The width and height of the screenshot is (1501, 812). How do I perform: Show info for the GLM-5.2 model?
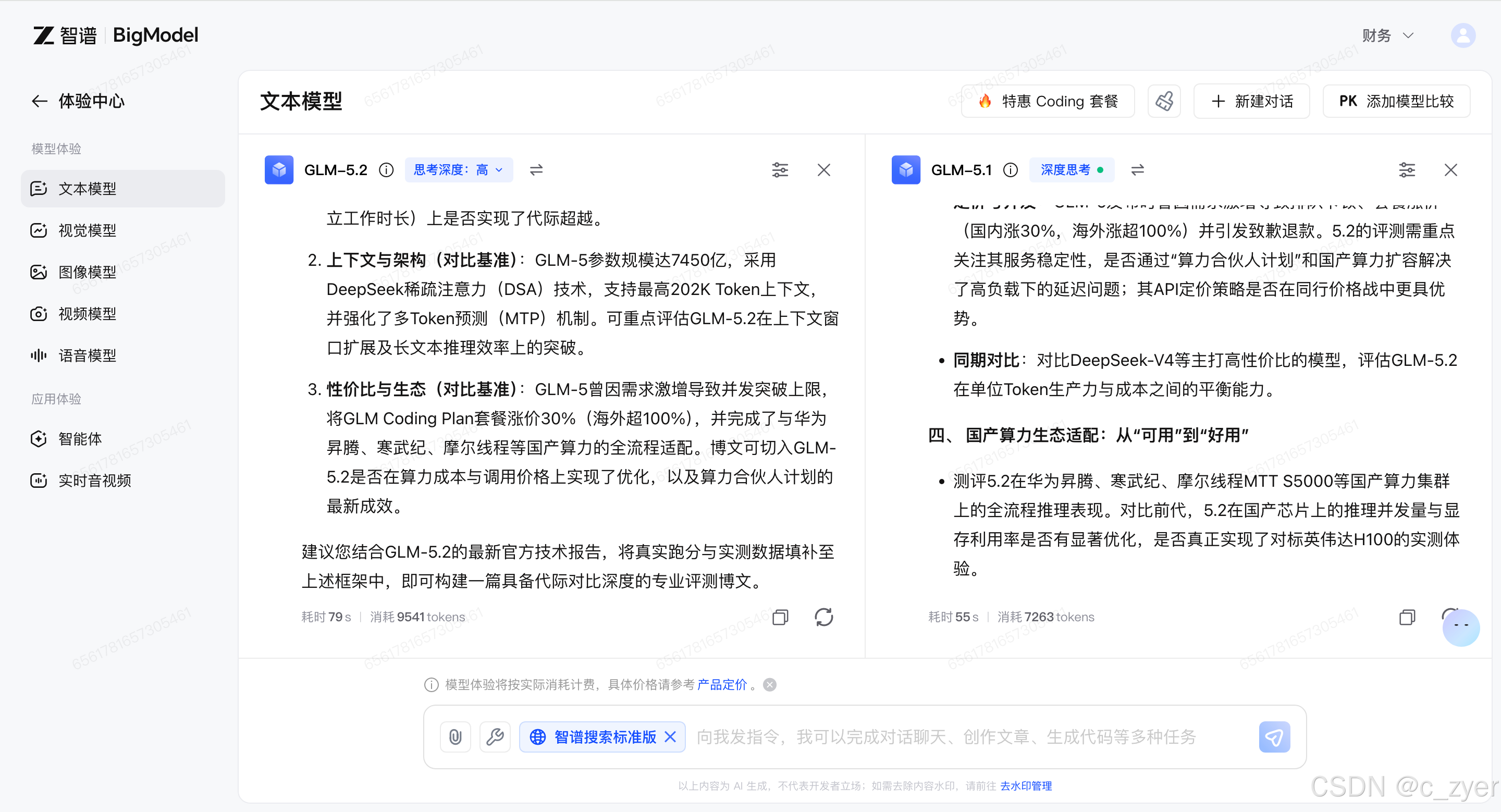click(386, 169)
